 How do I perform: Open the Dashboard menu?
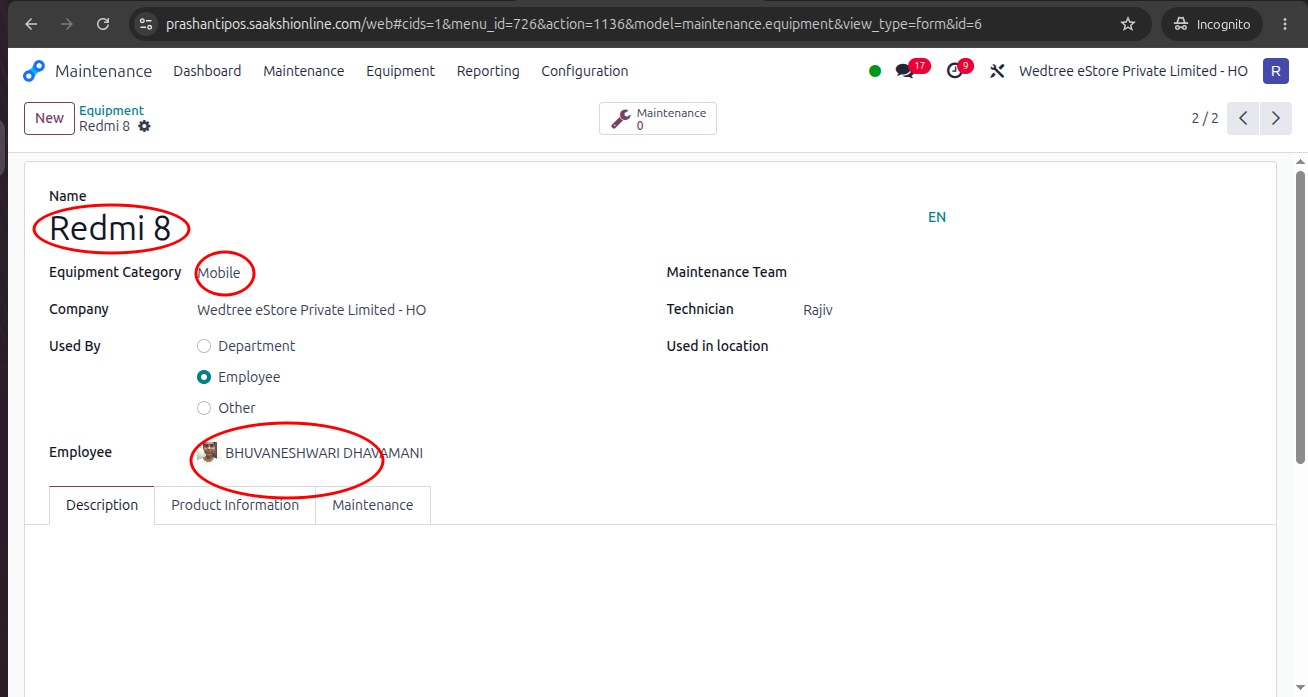click(x=207, y=71)
